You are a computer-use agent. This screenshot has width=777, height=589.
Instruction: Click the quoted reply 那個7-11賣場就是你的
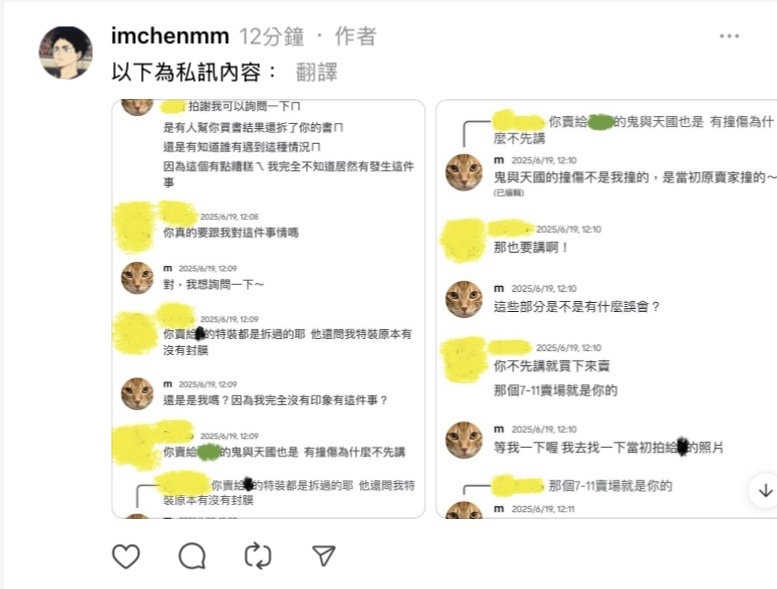tap(610, 485)
